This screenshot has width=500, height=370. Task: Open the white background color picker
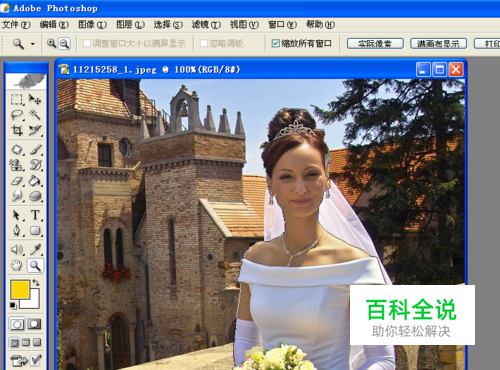tap(34, 302)
